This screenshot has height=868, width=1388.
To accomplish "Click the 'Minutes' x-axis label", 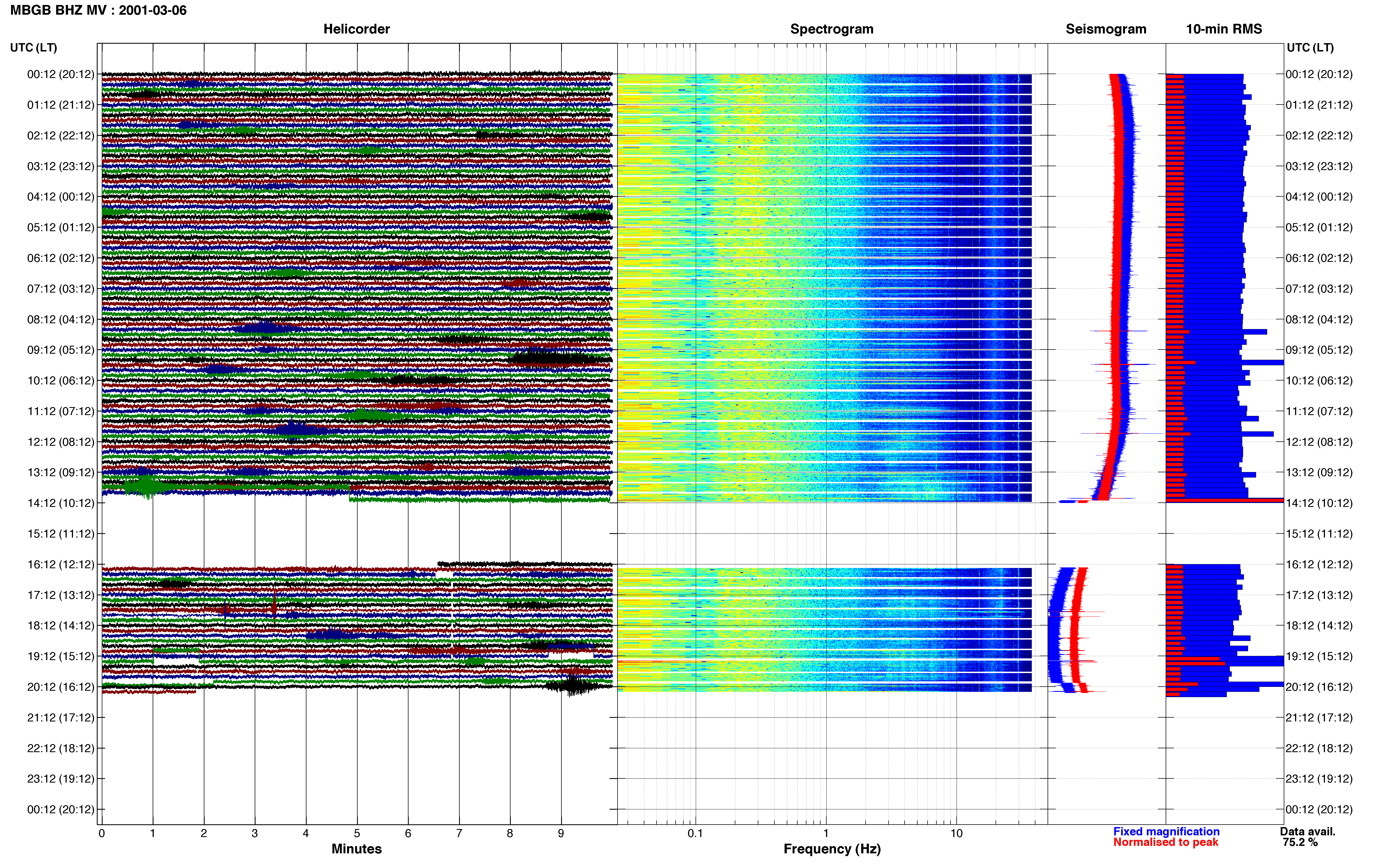I will (356, 848).
